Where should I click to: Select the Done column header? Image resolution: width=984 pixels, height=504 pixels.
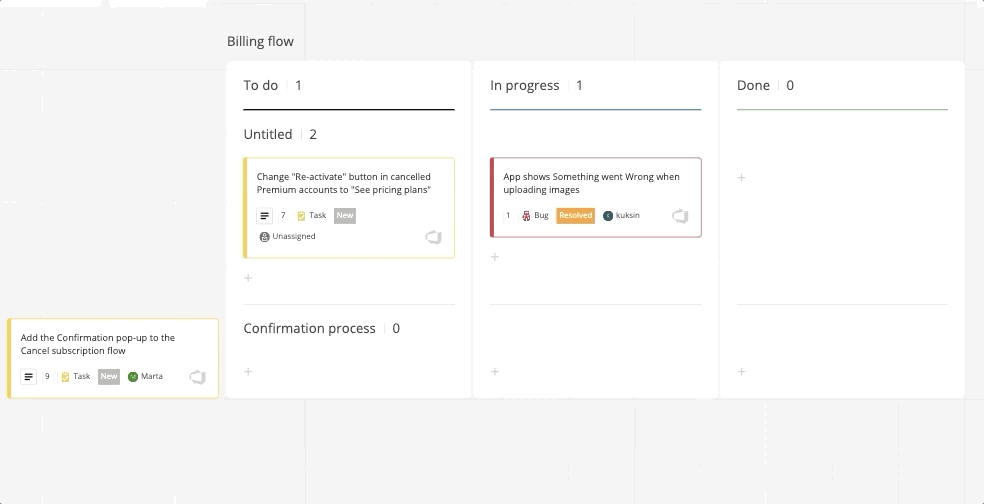coord(753,86)
